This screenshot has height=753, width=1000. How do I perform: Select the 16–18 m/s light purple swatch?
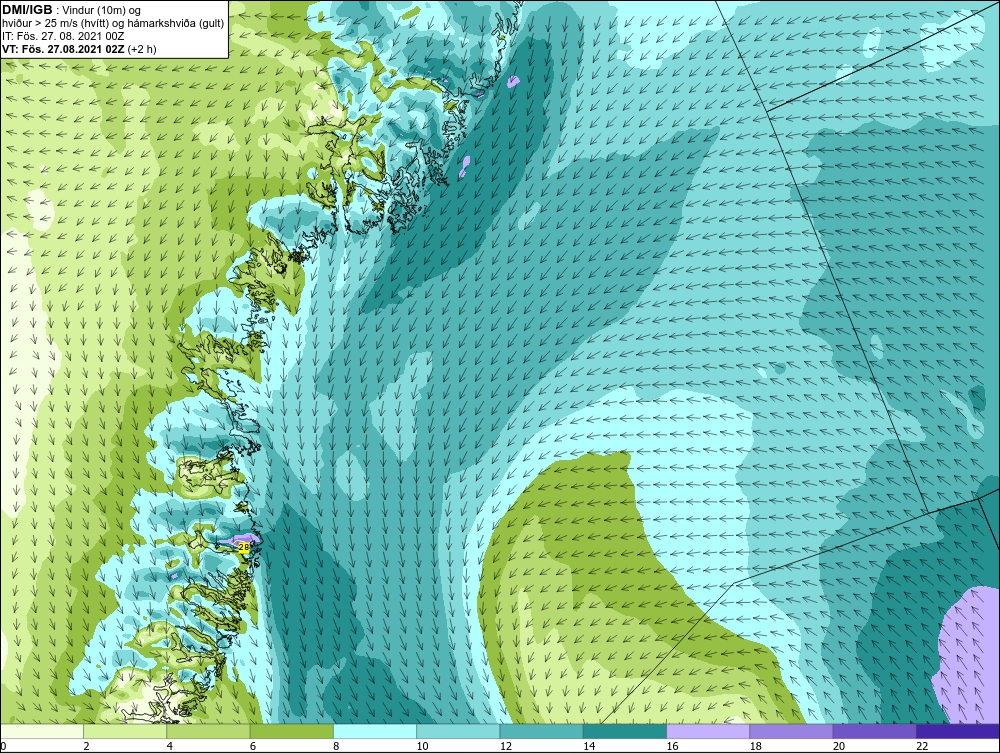point(708,731)
